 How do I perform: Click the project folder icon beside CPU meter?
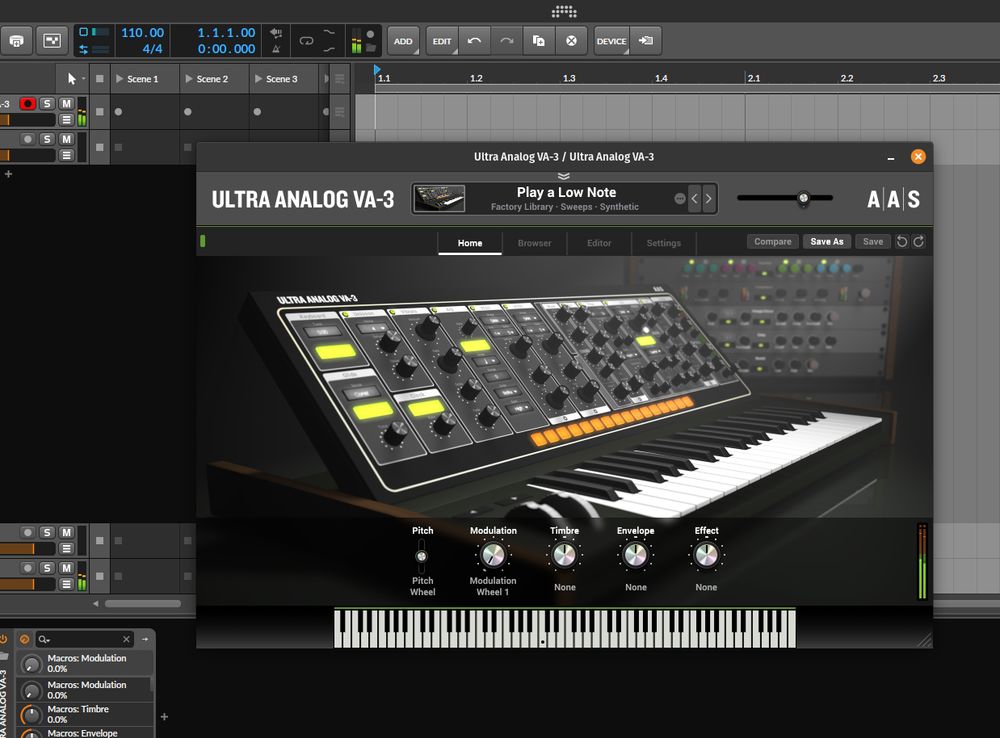(371, 48)
